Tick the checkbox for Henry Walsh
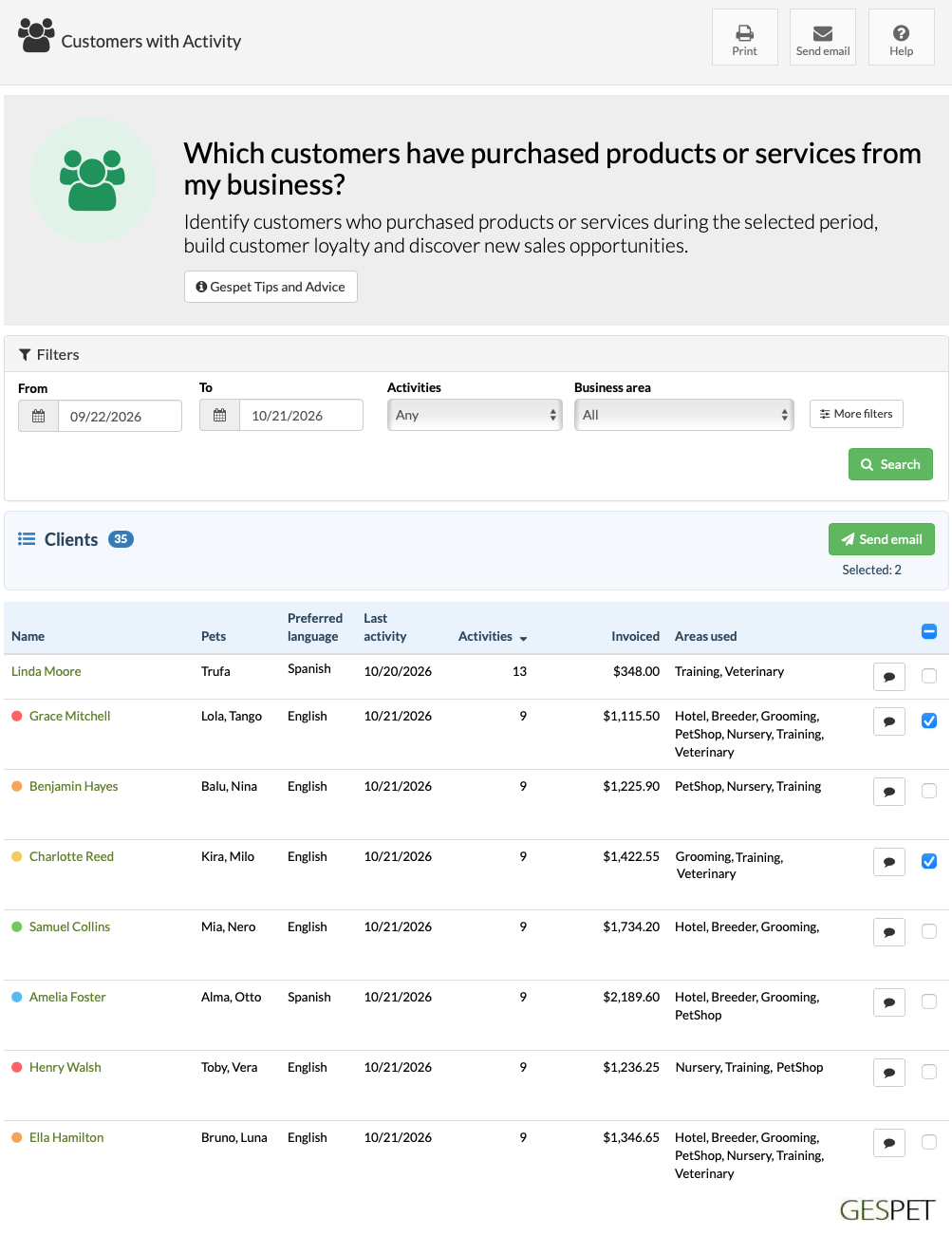 [929, 1072]
